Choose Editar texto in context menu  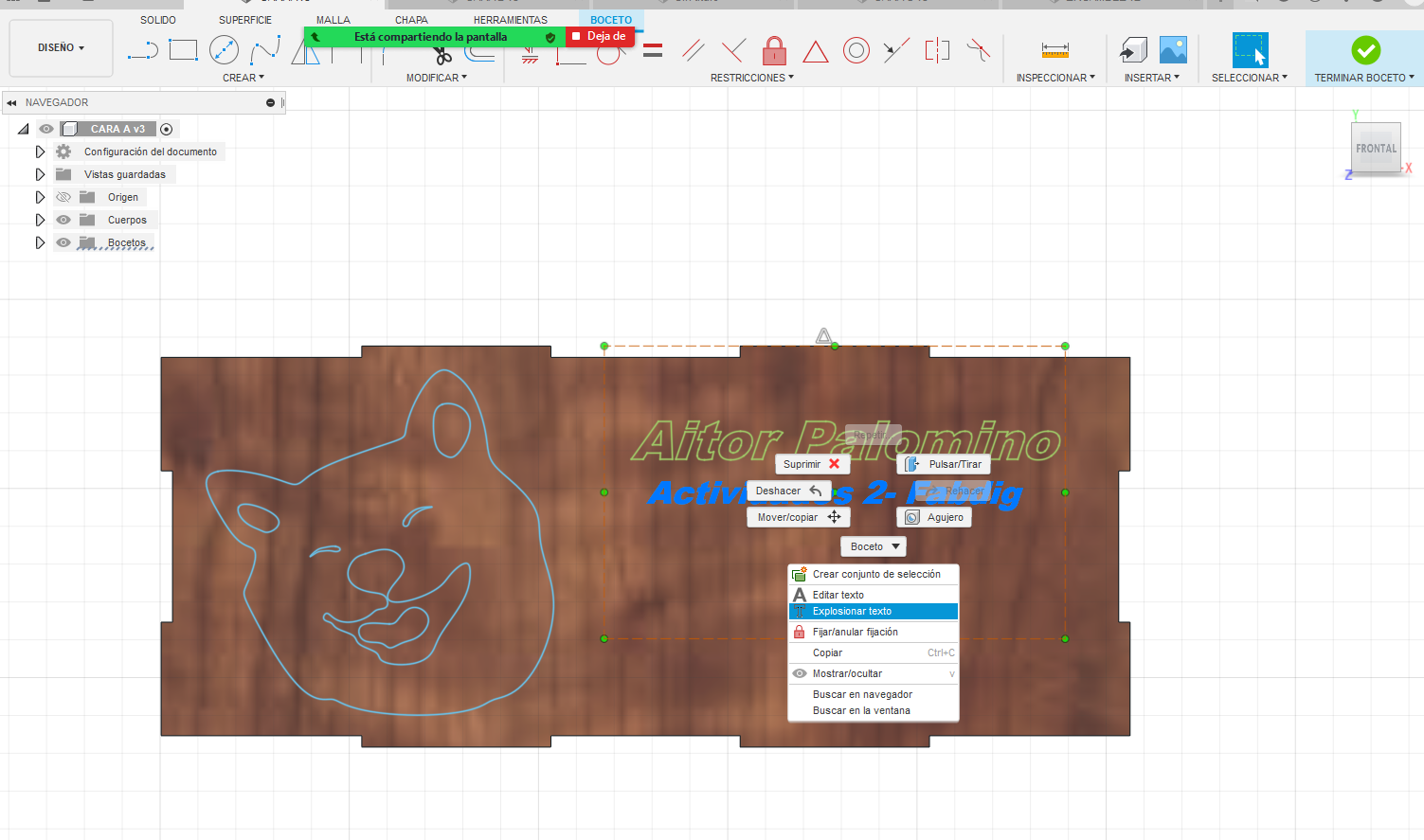tap(874, 595)
